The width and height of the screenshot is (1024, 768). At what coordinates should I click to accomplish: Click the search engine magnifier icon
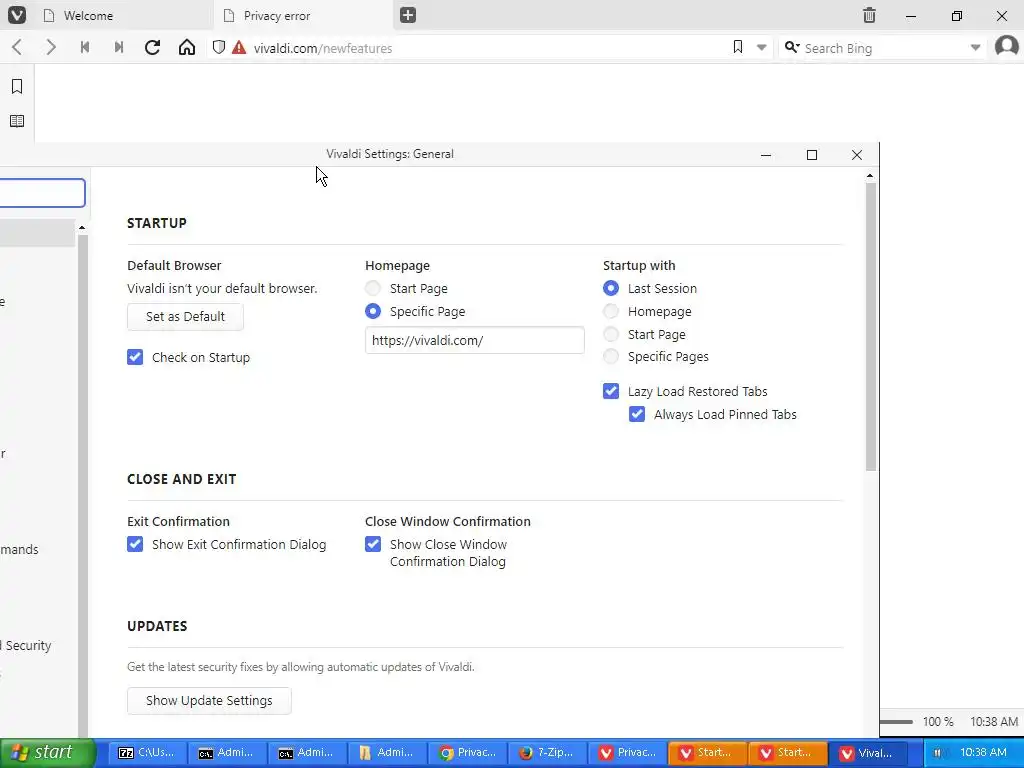click(792, 47)
